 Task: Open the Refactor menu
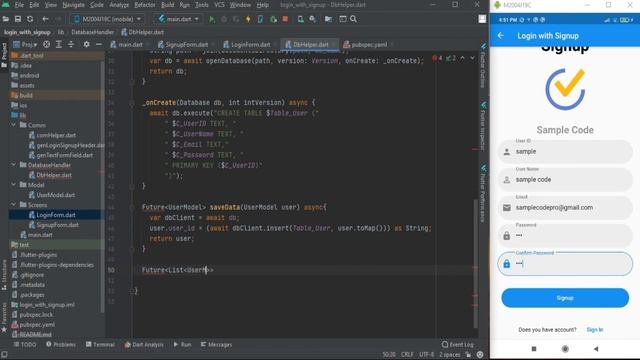(145, 5)
